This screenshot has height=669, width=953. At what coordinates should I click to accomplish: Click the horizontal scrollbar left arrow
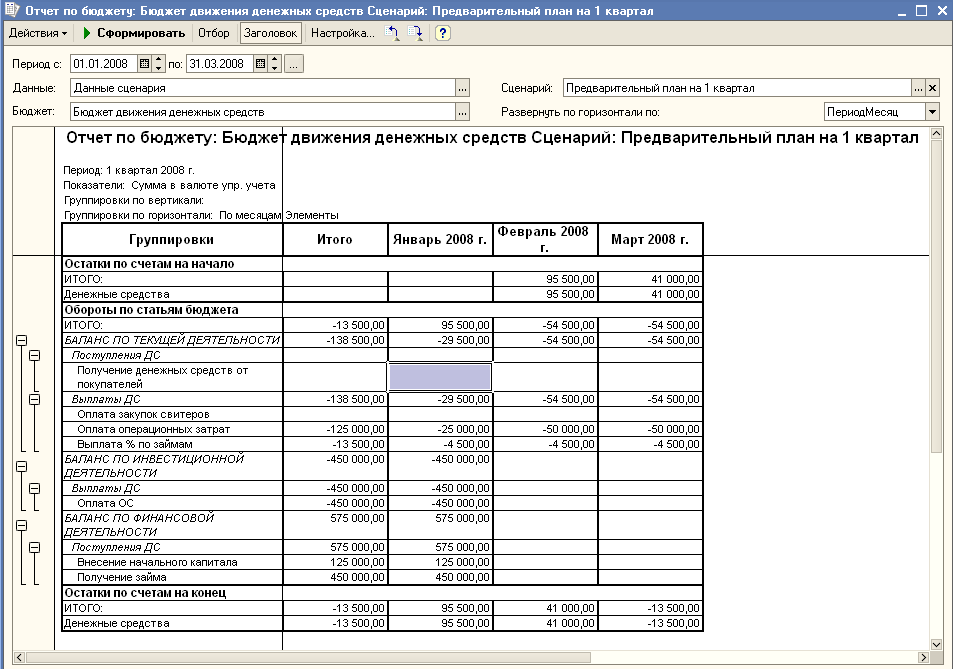click(19, 657)
